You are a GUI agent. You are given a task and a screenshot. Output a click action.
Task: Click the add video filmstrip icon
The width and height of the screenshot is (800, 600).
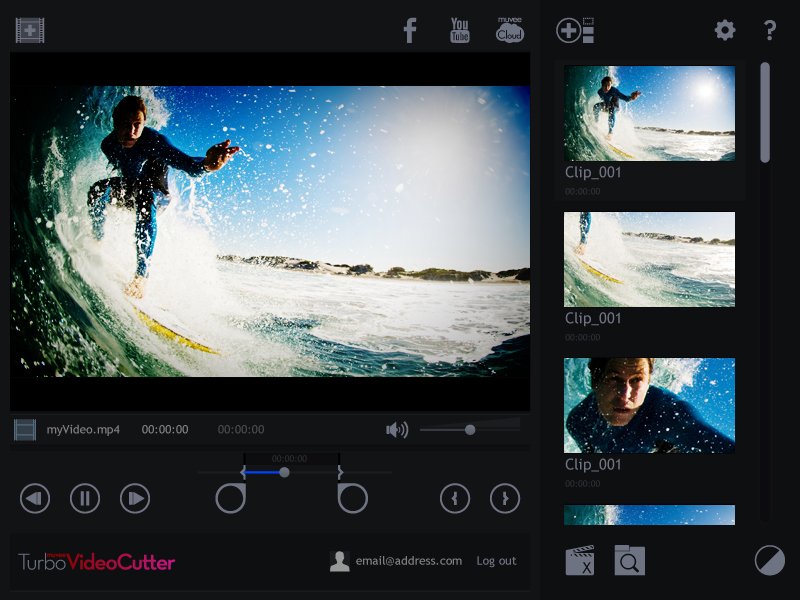(30, 30)
